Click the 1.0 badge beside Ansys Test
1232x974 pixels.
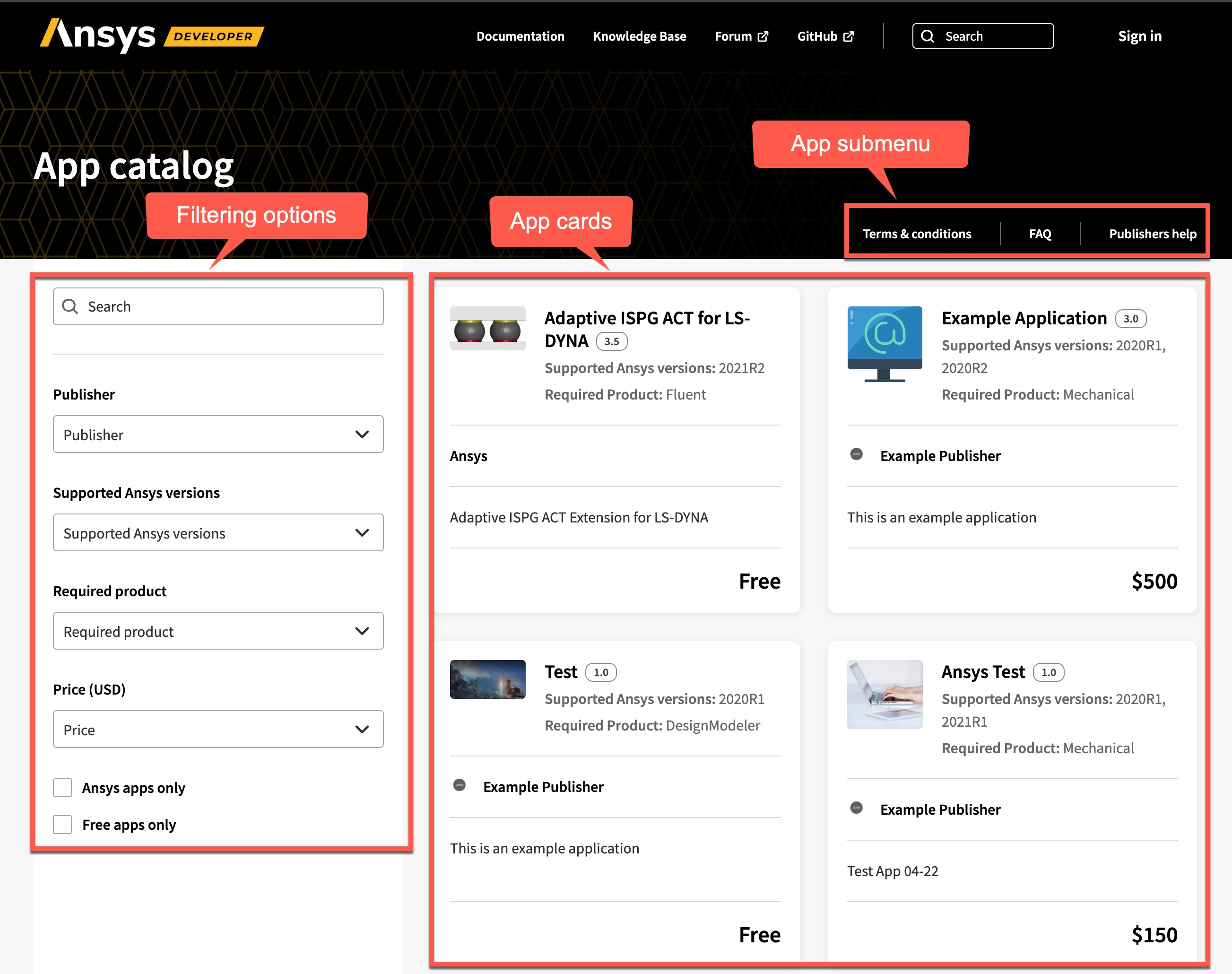(1049, 672)
